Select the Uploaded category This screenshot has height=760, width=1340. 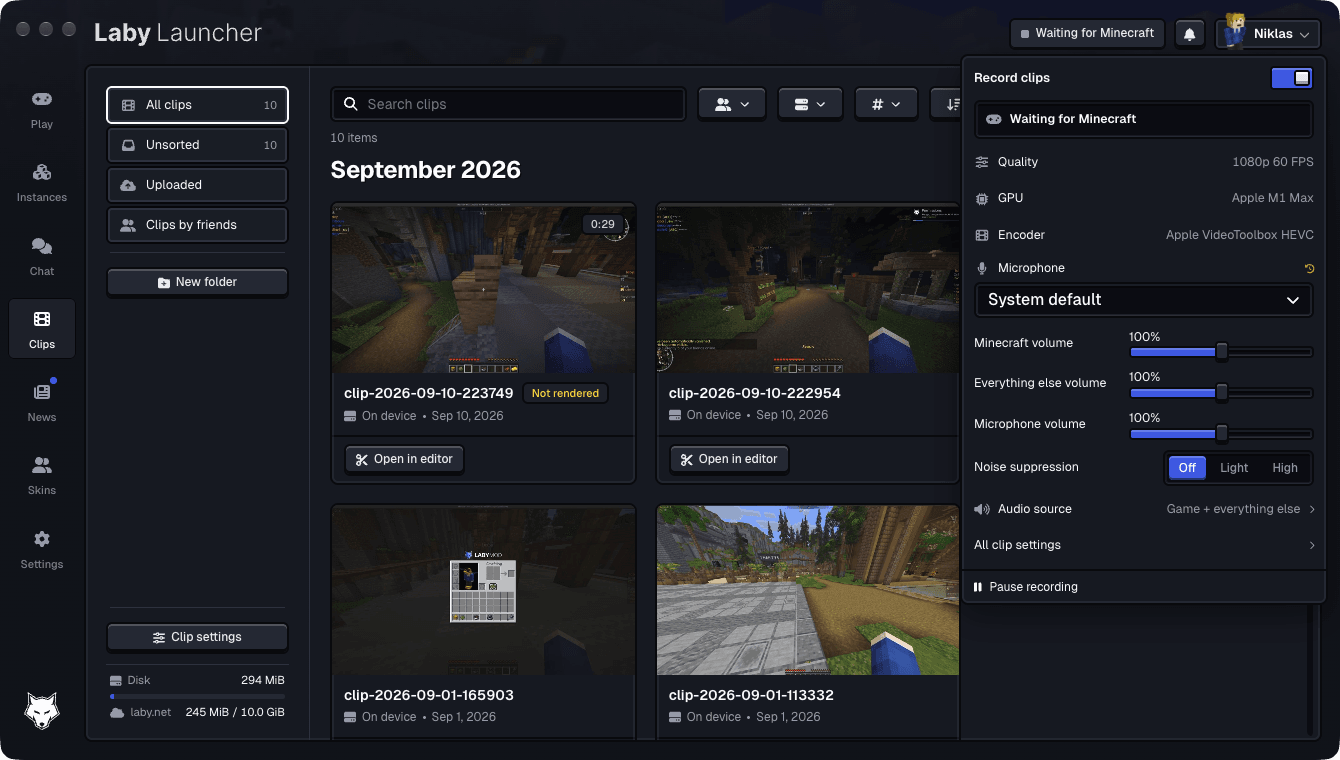pyautogui.click(x=197, y=185)
